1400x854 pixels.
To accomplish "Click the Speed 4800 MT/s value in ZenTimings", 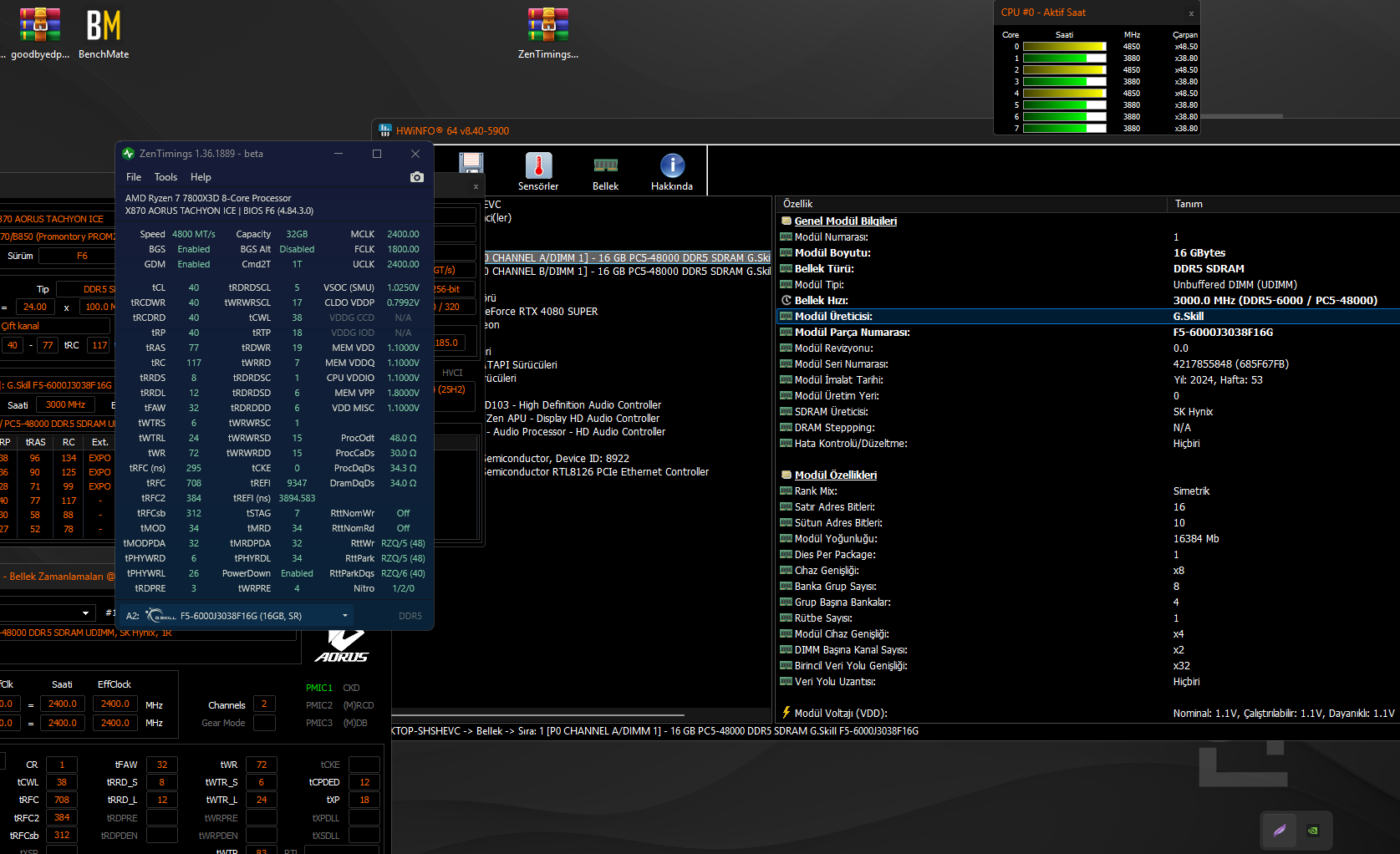I will (x=194, y=234).
